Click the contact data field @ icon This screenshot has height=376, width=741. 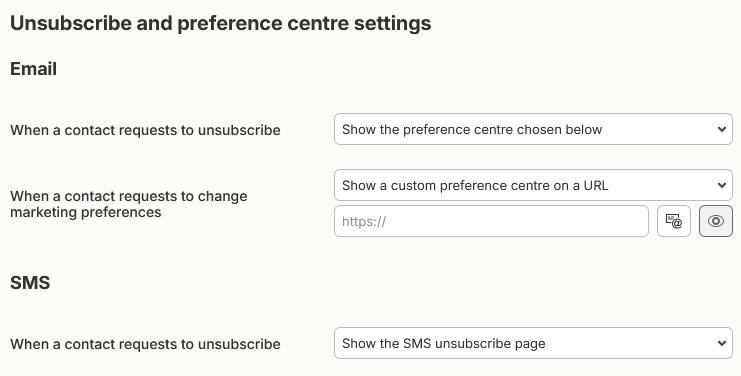(674, 221)
